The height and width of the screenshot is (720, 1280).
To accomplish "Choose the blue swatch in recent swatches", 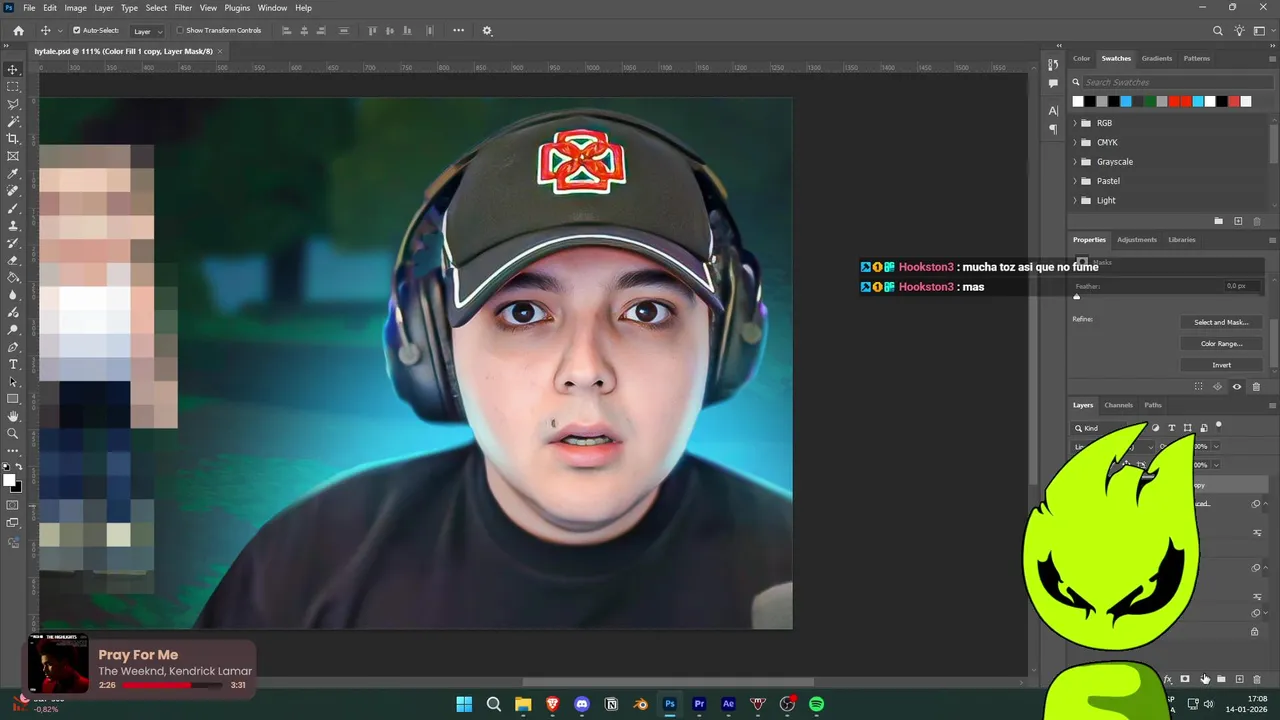I will tap(1126, 101).
